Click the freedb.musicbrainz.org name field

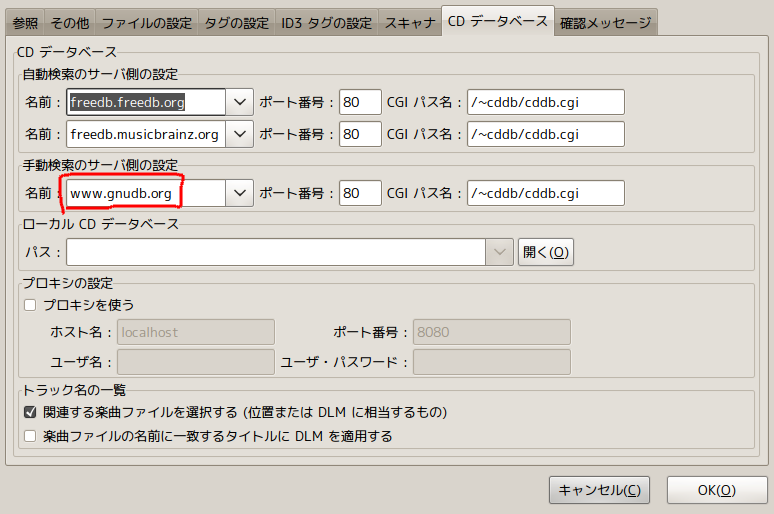click(x=146, y=134)
